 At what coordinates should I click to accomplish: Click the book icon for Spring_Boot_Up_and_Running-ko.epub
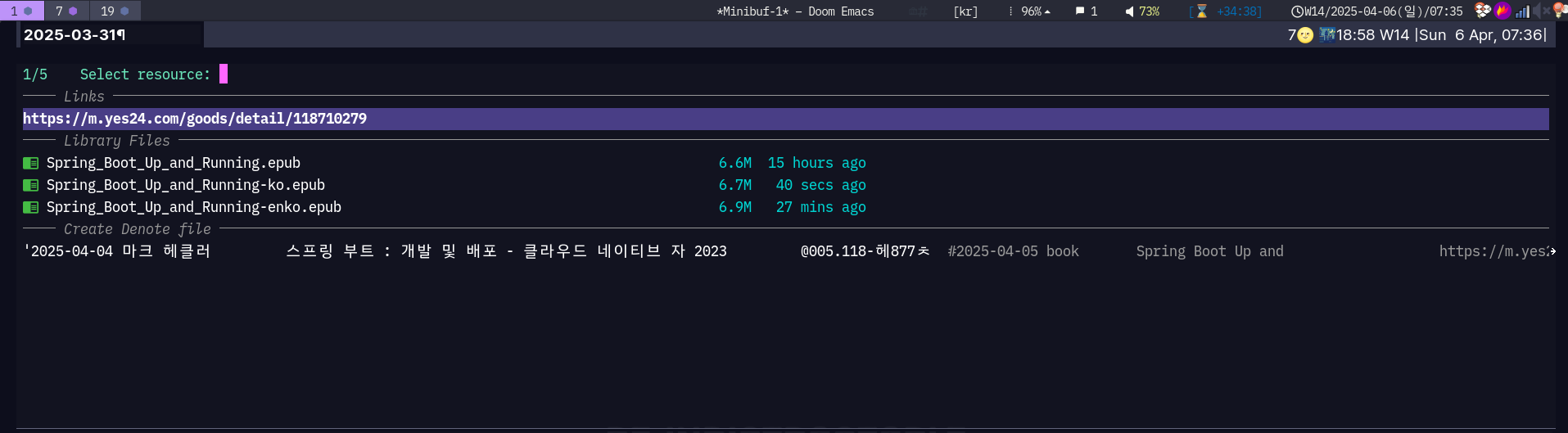31,186
